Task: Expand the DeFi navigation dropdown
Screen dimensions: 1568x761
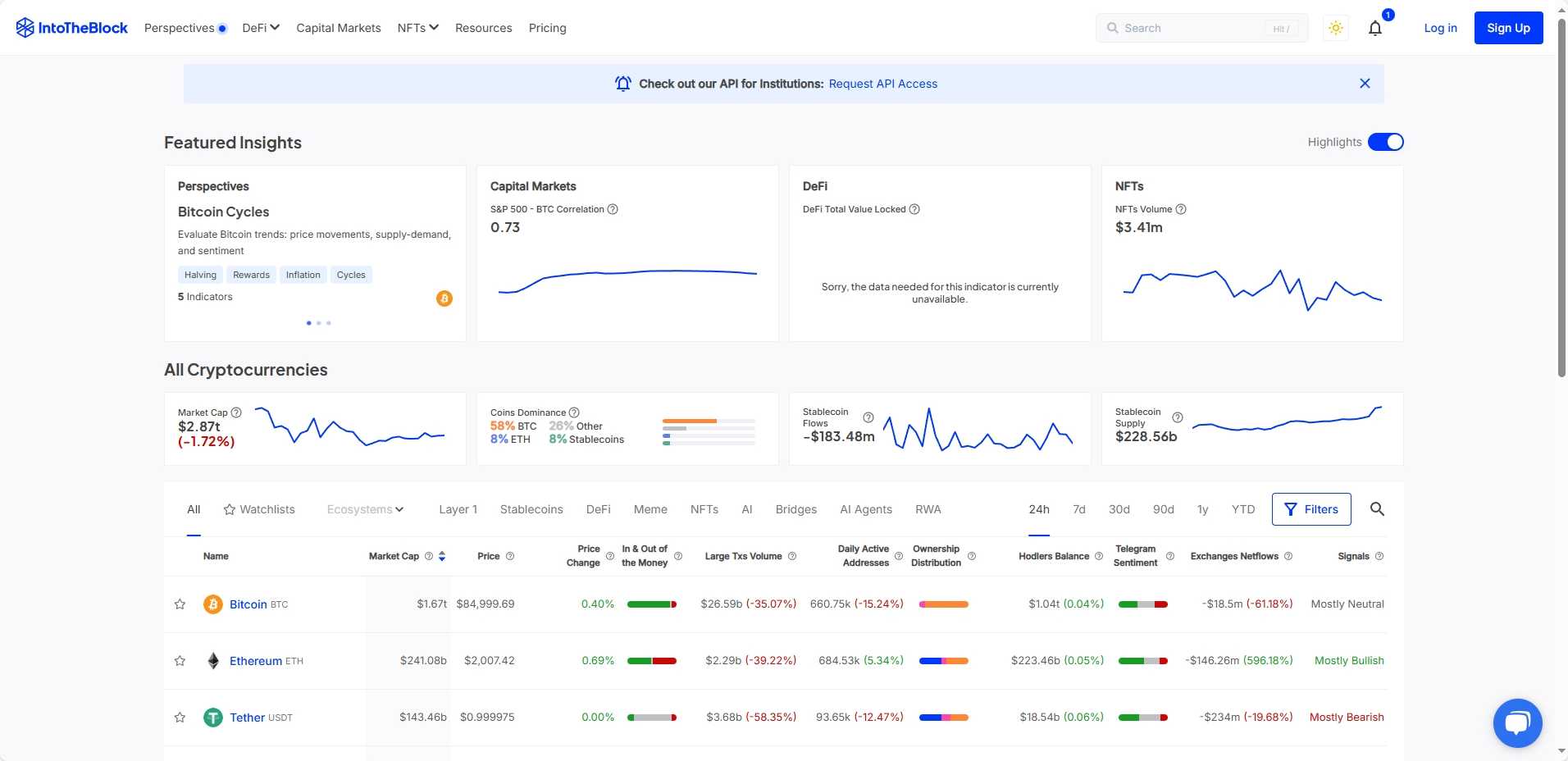Action: (x=261, y=28)
